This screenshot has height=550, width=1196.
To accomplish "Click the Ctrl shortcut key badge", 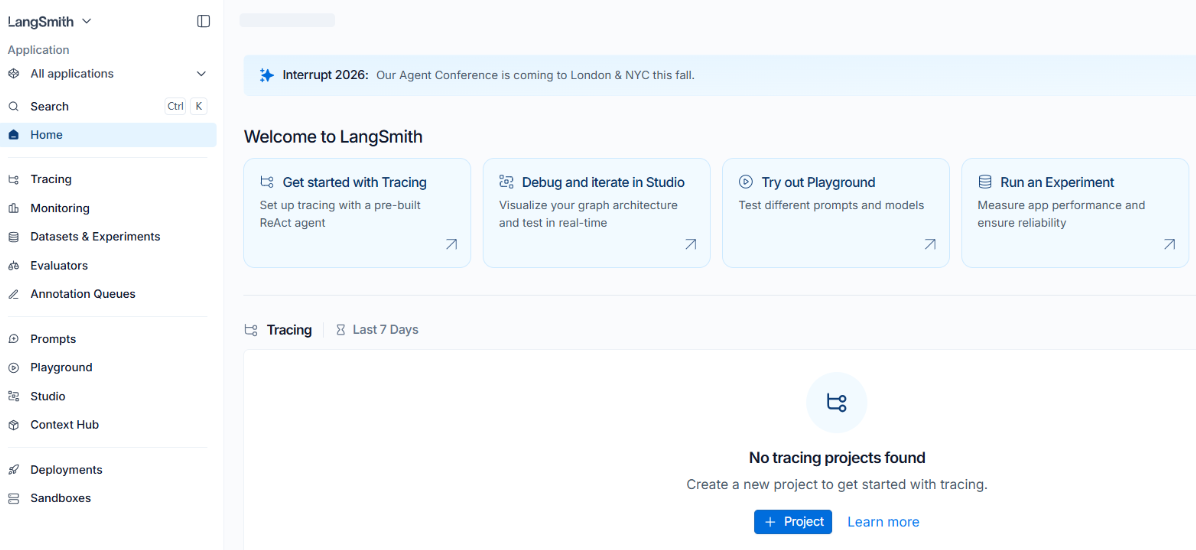I will point(175,107).
